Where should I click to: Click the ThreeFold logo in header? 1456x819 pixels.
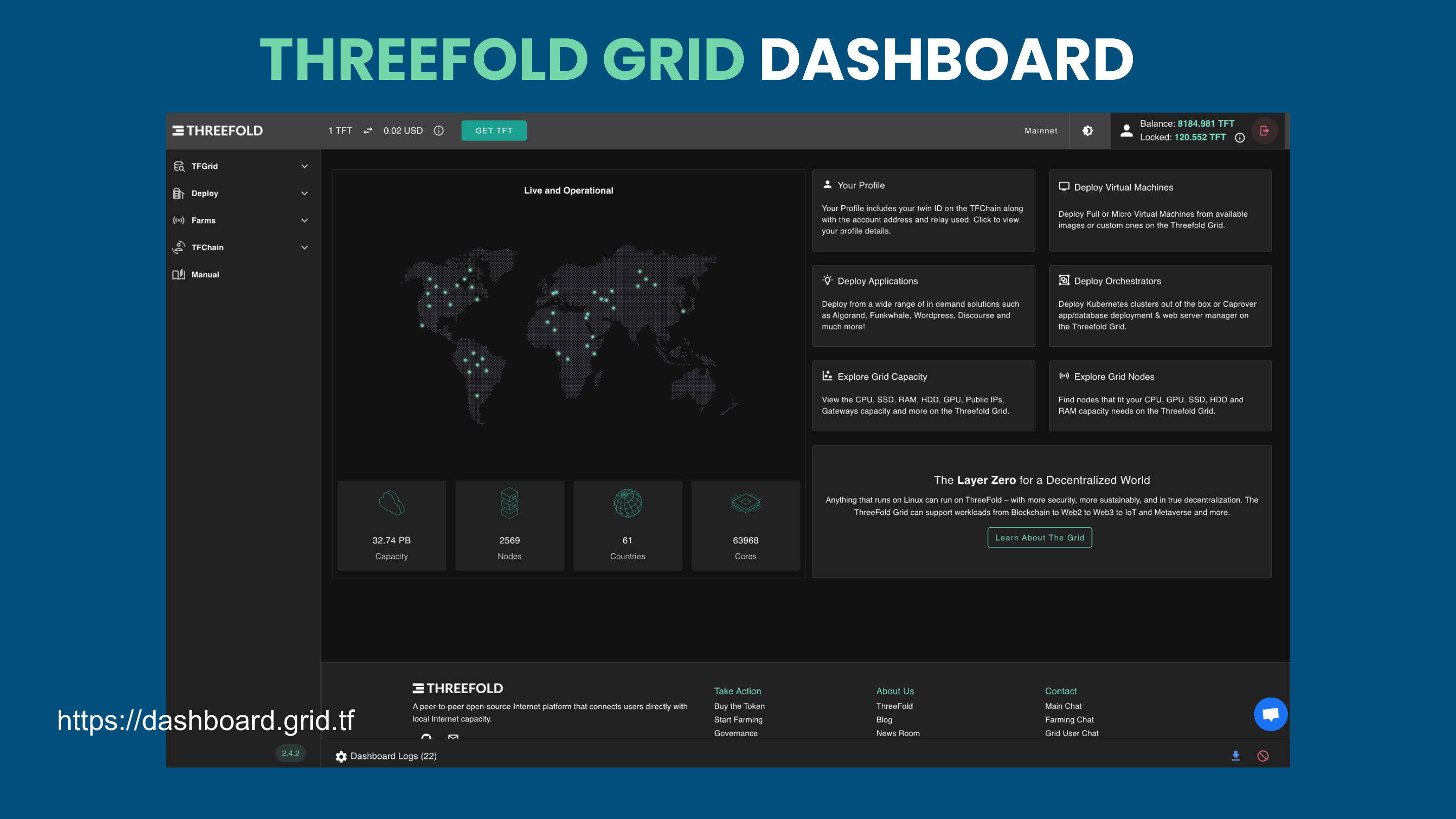click(x=217, y=130)
